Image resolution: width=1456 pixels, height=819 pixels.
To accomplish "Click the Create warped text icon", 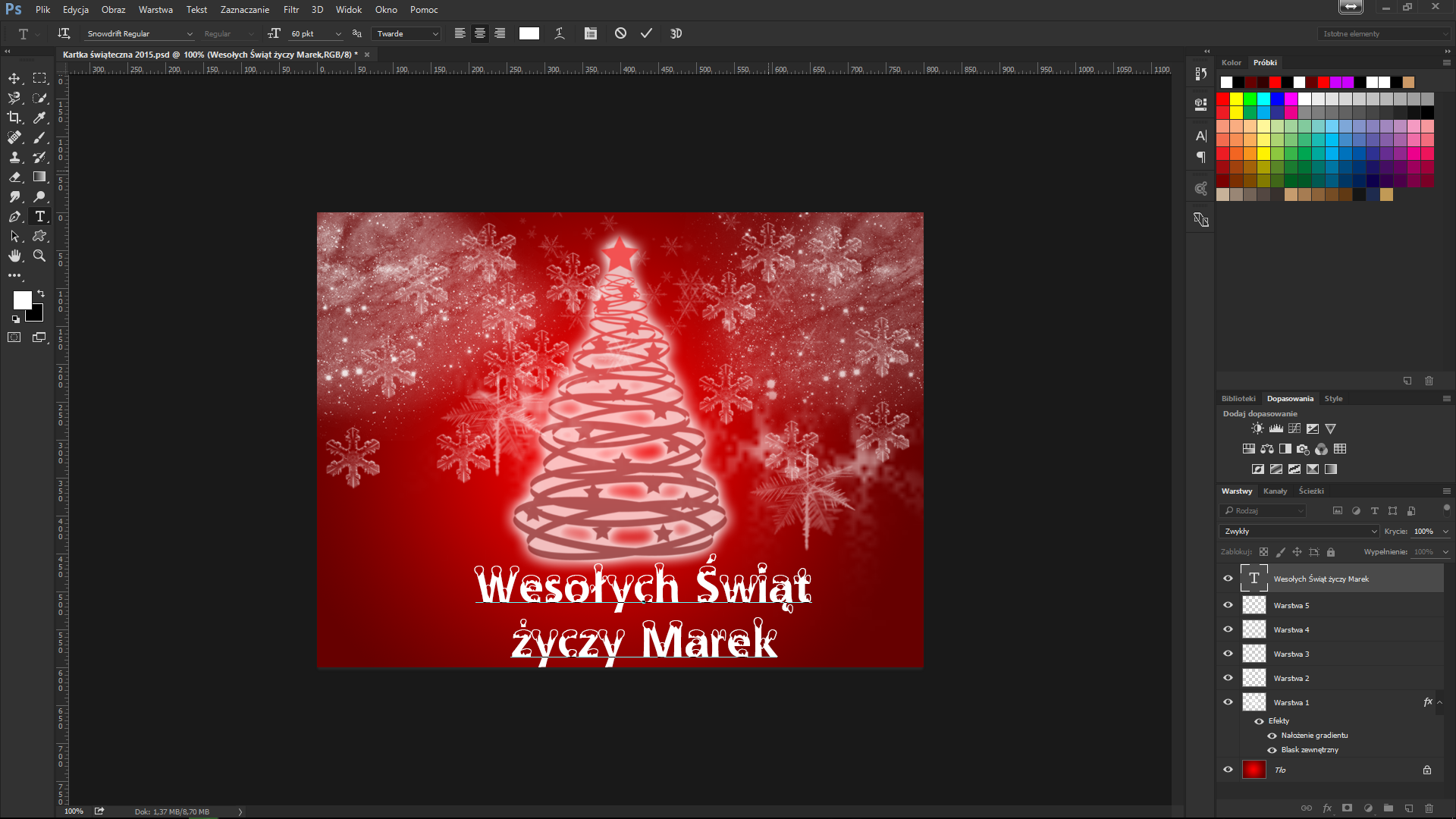I will click(560, 33).
